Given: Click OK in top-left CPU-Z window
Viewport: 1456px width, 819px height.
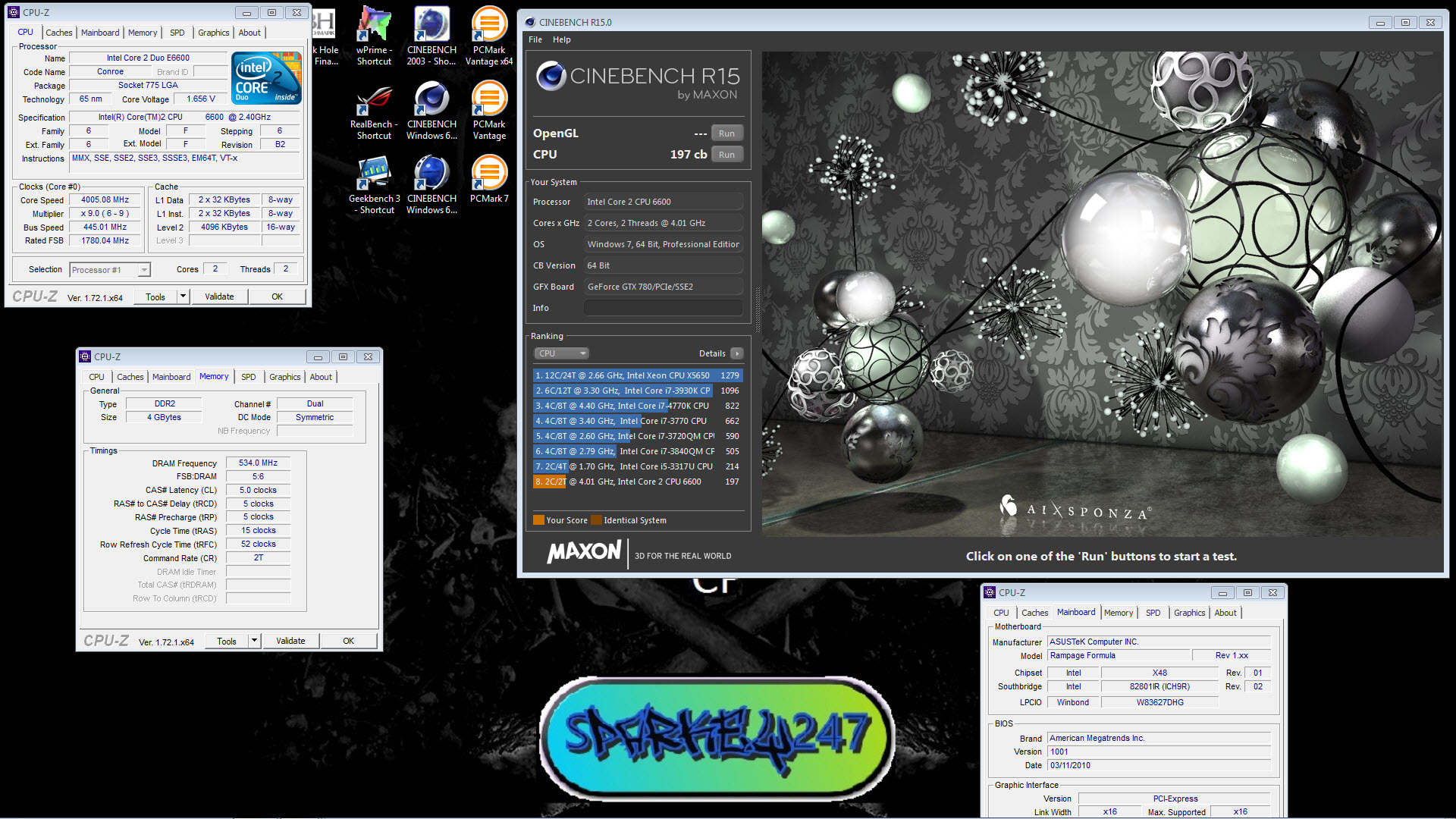Looking at the screenshot, I should pyautogui.click(x=277, y=297).
